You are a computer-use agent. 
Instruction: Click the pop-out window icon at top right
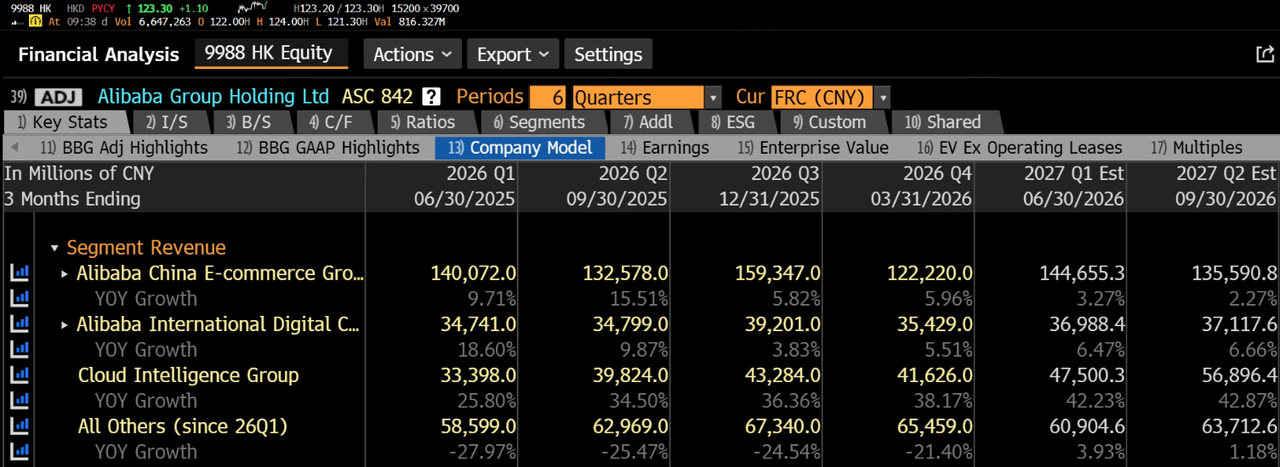1264,55
